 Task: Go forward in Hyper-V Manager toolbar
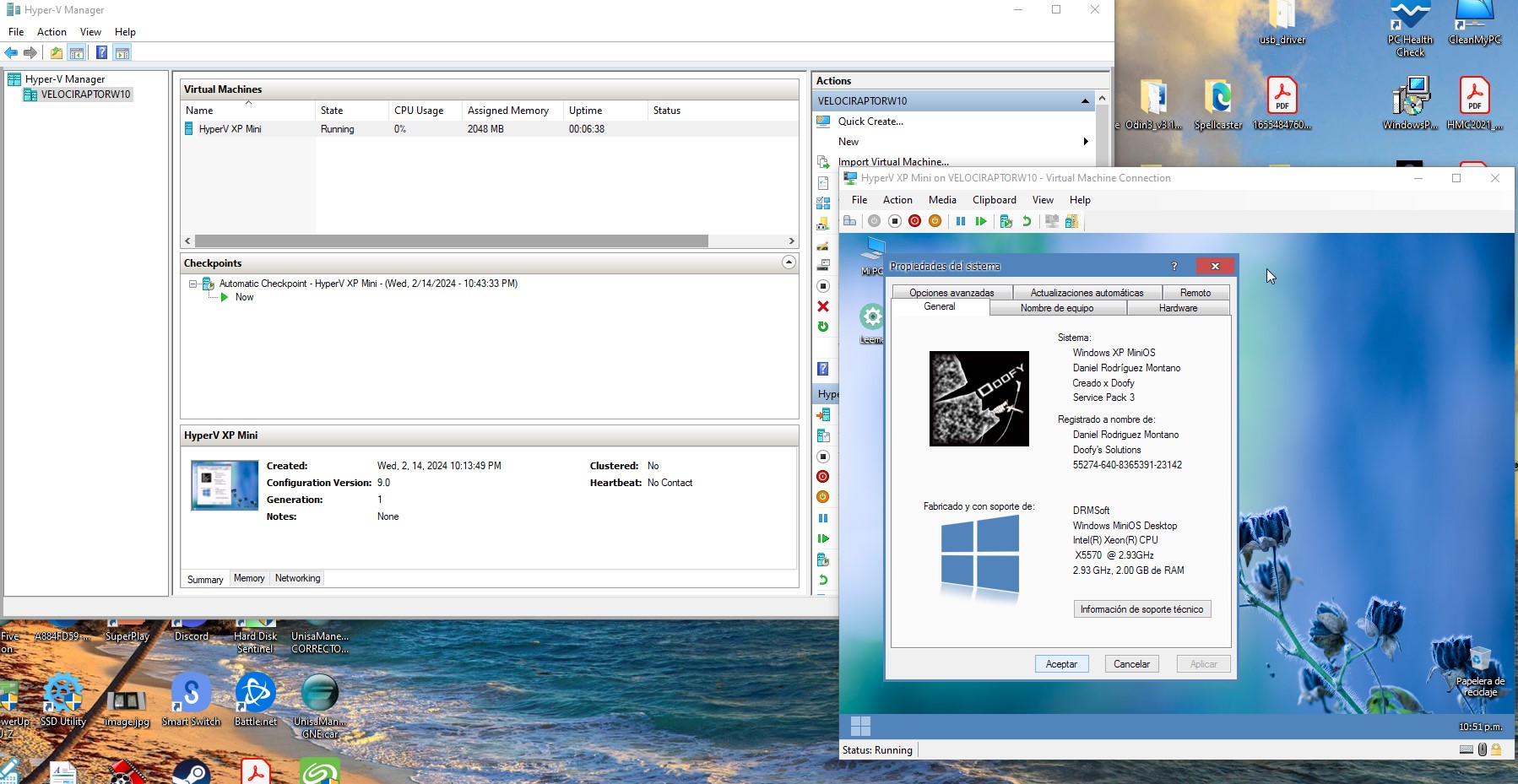tap(30, 52)
